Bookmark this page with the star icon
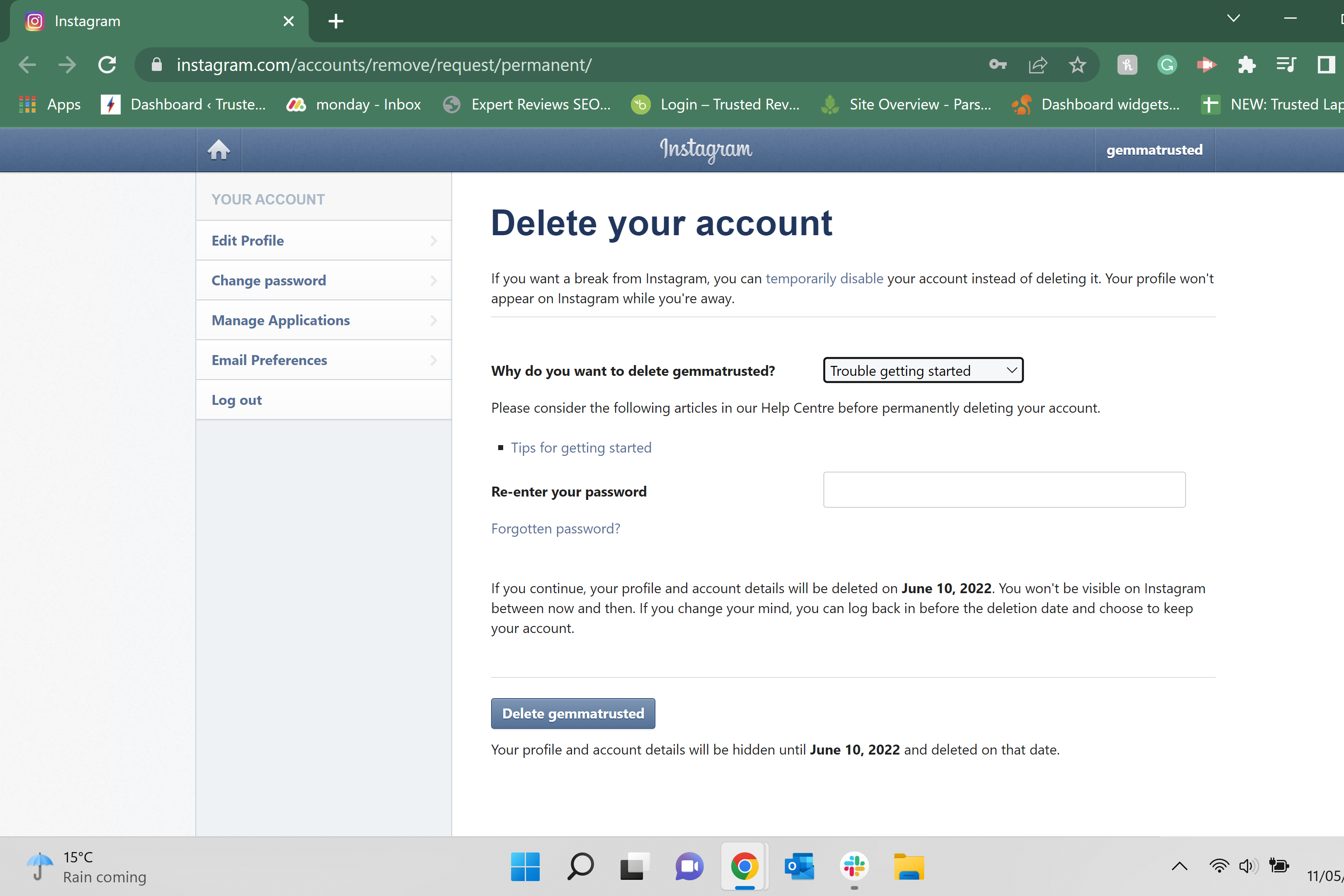The image size is (1344, 896). pos(1078,65)
